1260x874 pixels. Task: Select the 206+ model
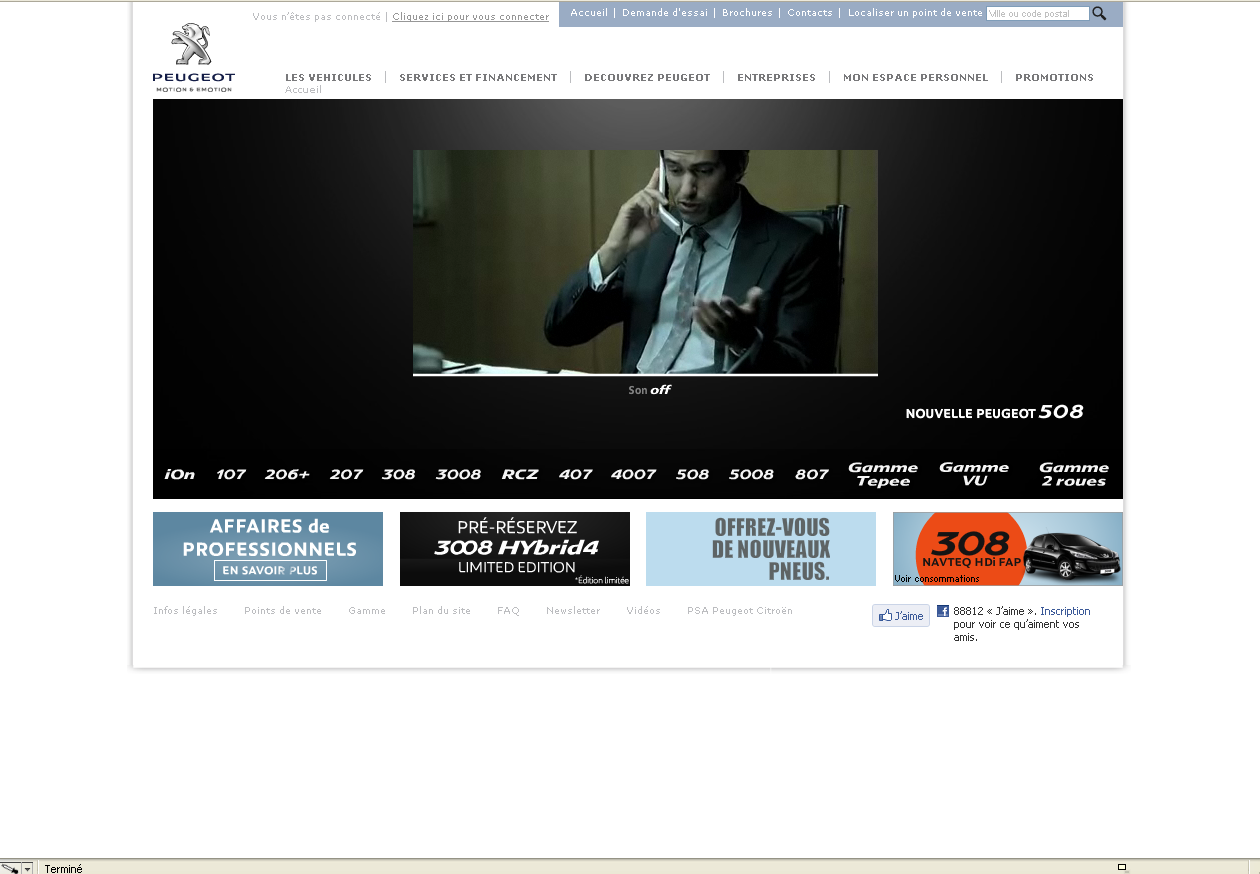click(x=287, y=474)
